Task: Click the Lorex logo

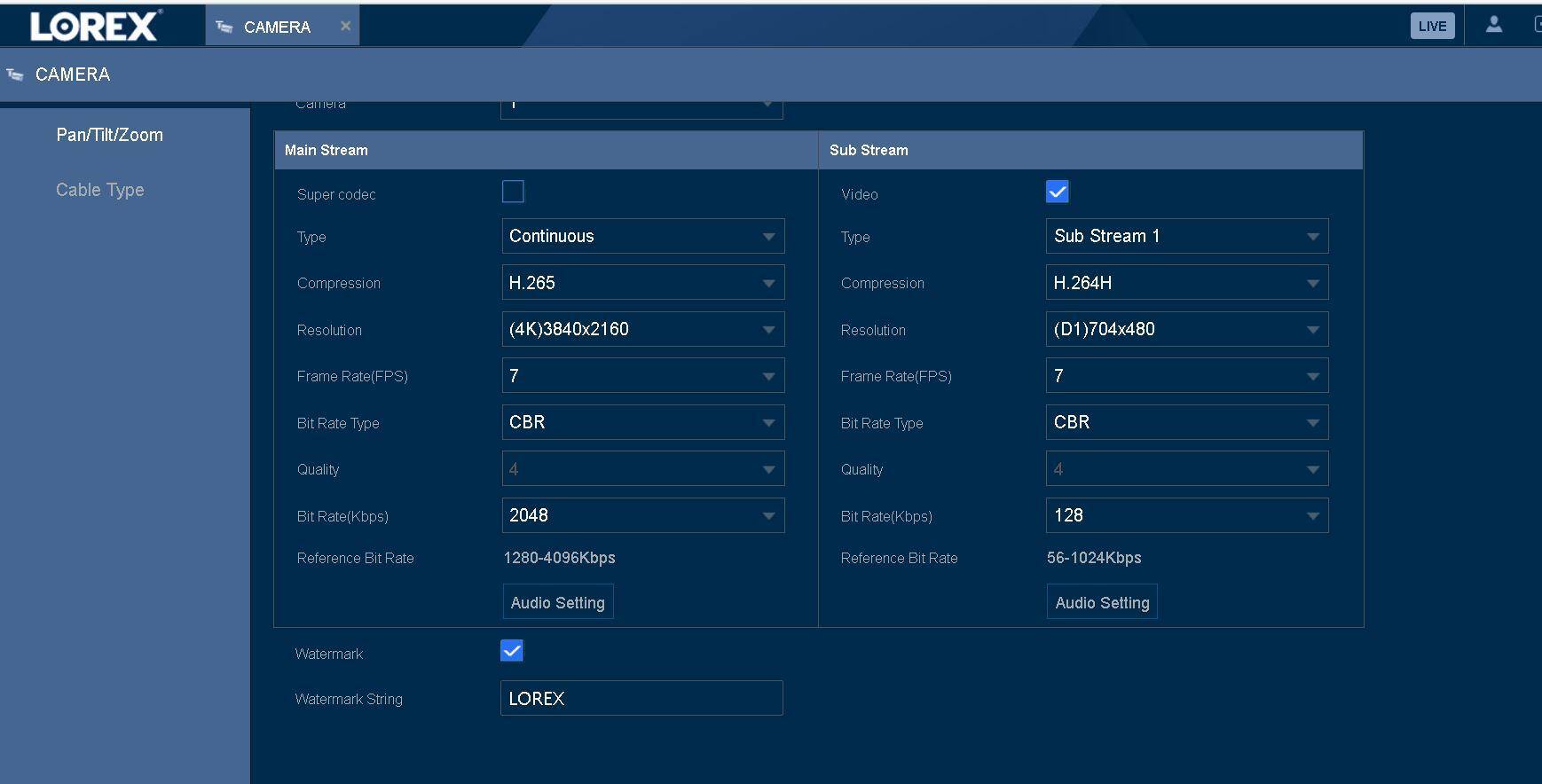Action: [x=95, y=26]
